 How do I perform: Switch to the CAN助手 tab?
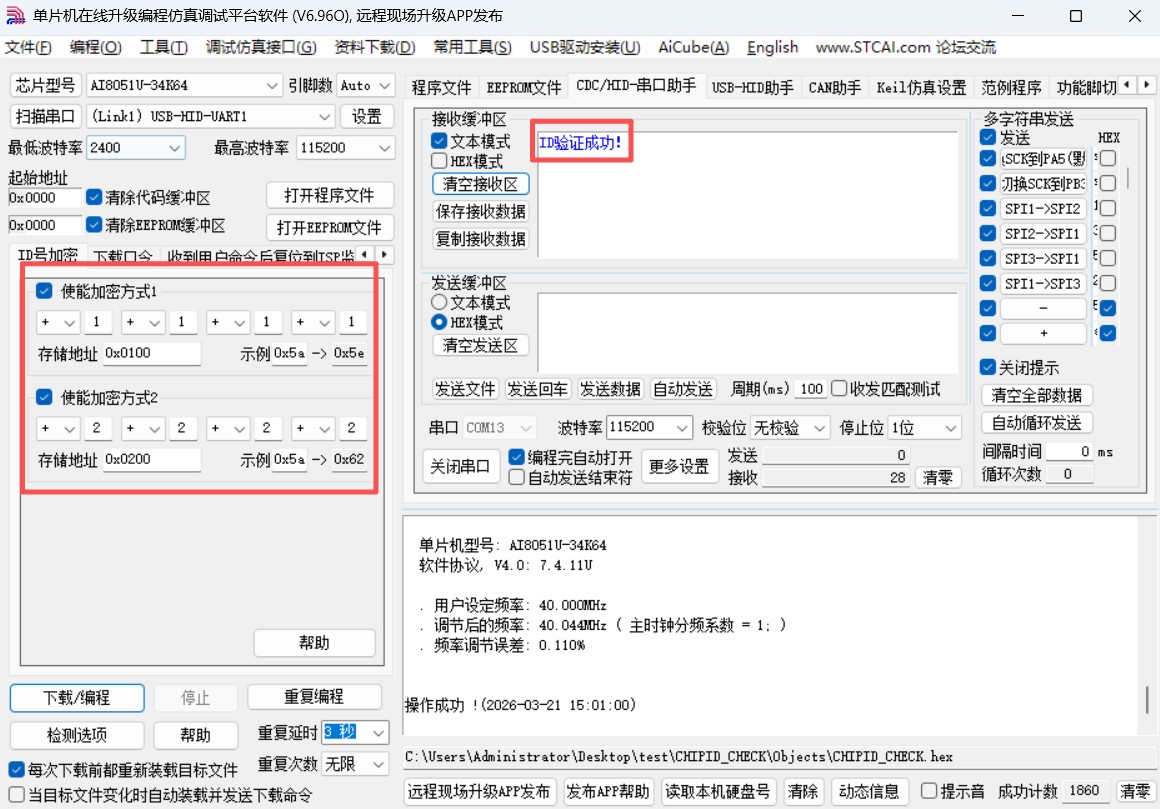[x=835, y=86]
